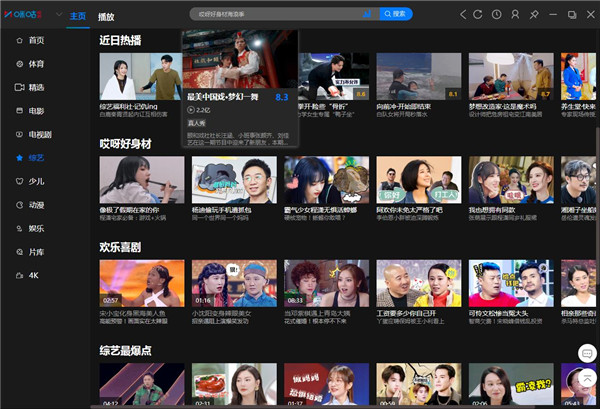
Task: Switch to the 播放 tab
Action: [107, 16]
